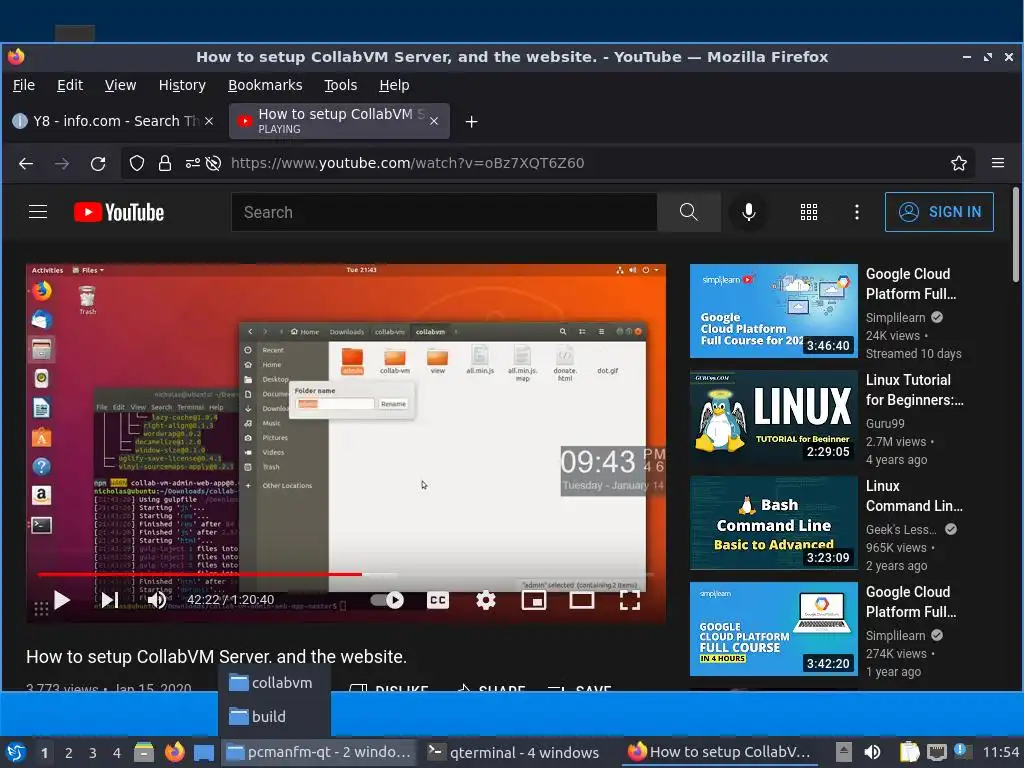Switch to theater mode
1024x768 pixels.
point(581,600)
